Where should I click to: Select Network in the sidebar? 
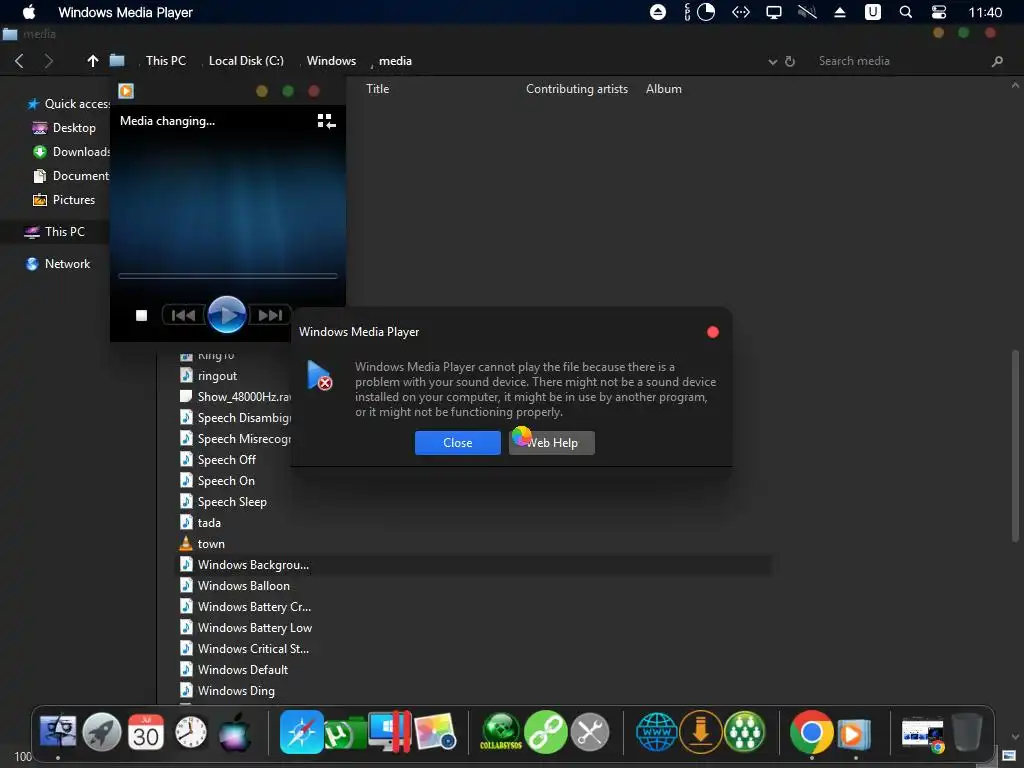point(57,264)
